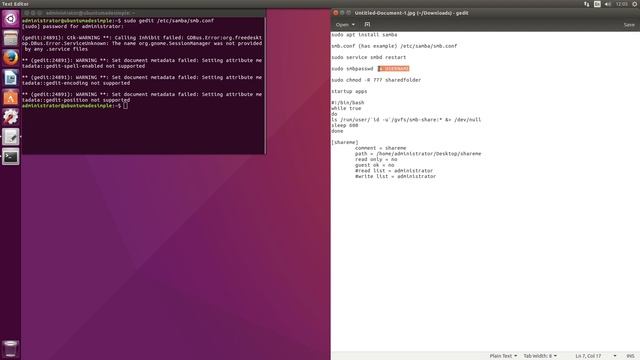Screen dimensions: 640x360
Task: Open the Plain Text language selector
Action: coord(503,356)
